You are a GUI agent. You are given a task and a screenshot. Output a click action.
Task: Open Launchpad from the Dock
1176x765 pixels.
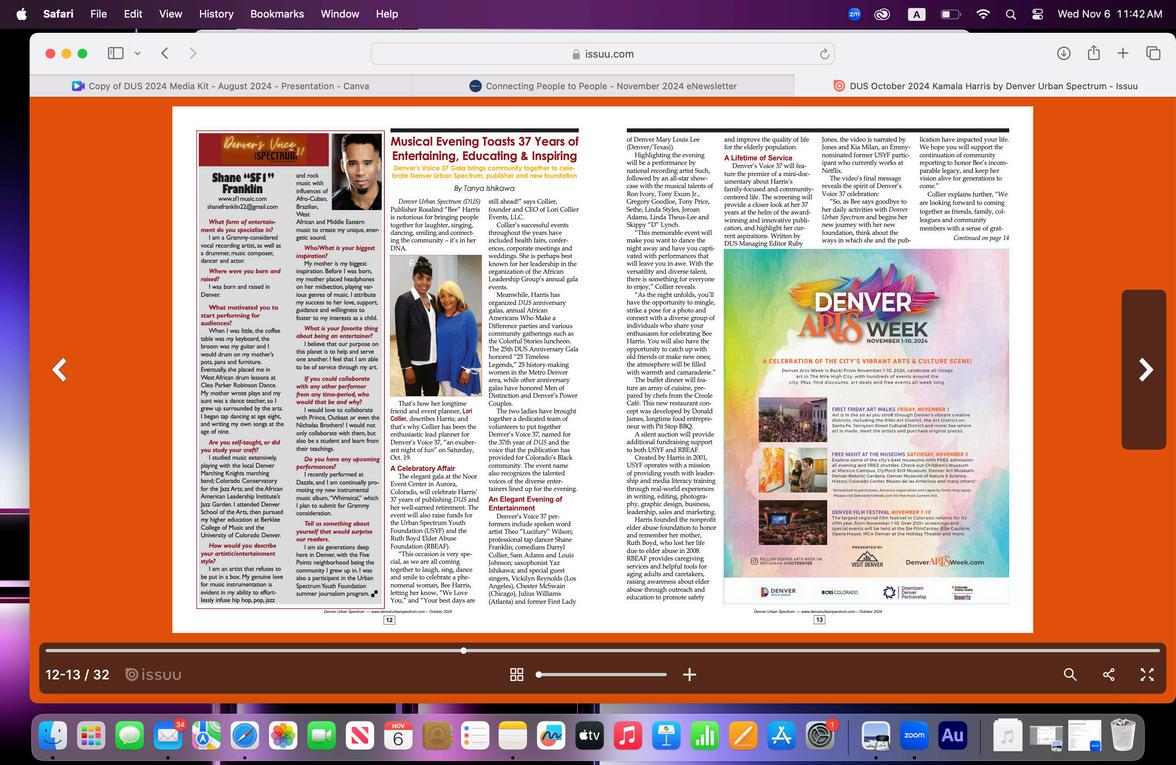tap(91, 736)
